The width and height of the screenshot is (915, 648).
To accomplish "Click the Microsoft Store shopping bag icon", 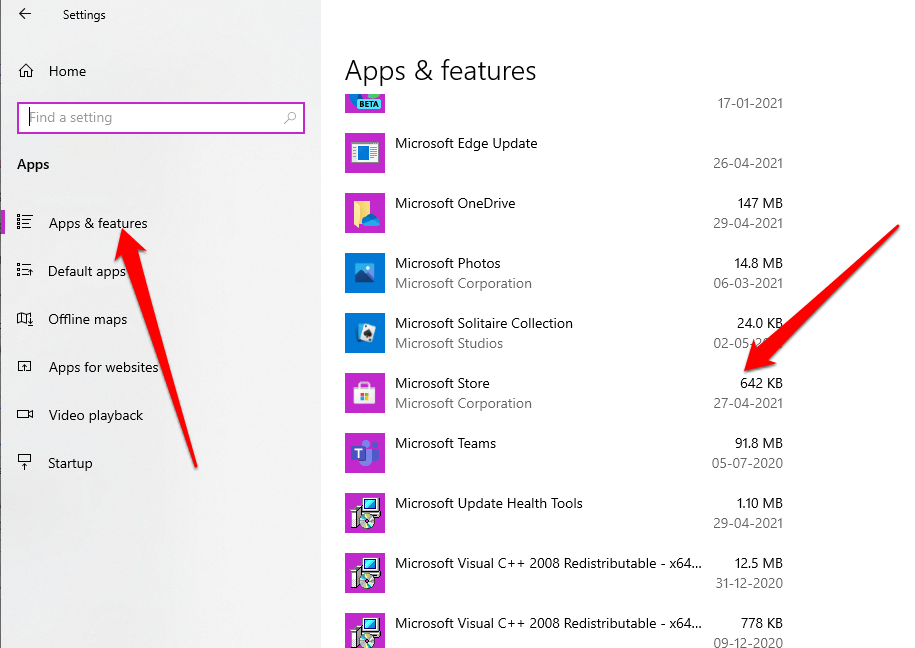I will [365, 393].
